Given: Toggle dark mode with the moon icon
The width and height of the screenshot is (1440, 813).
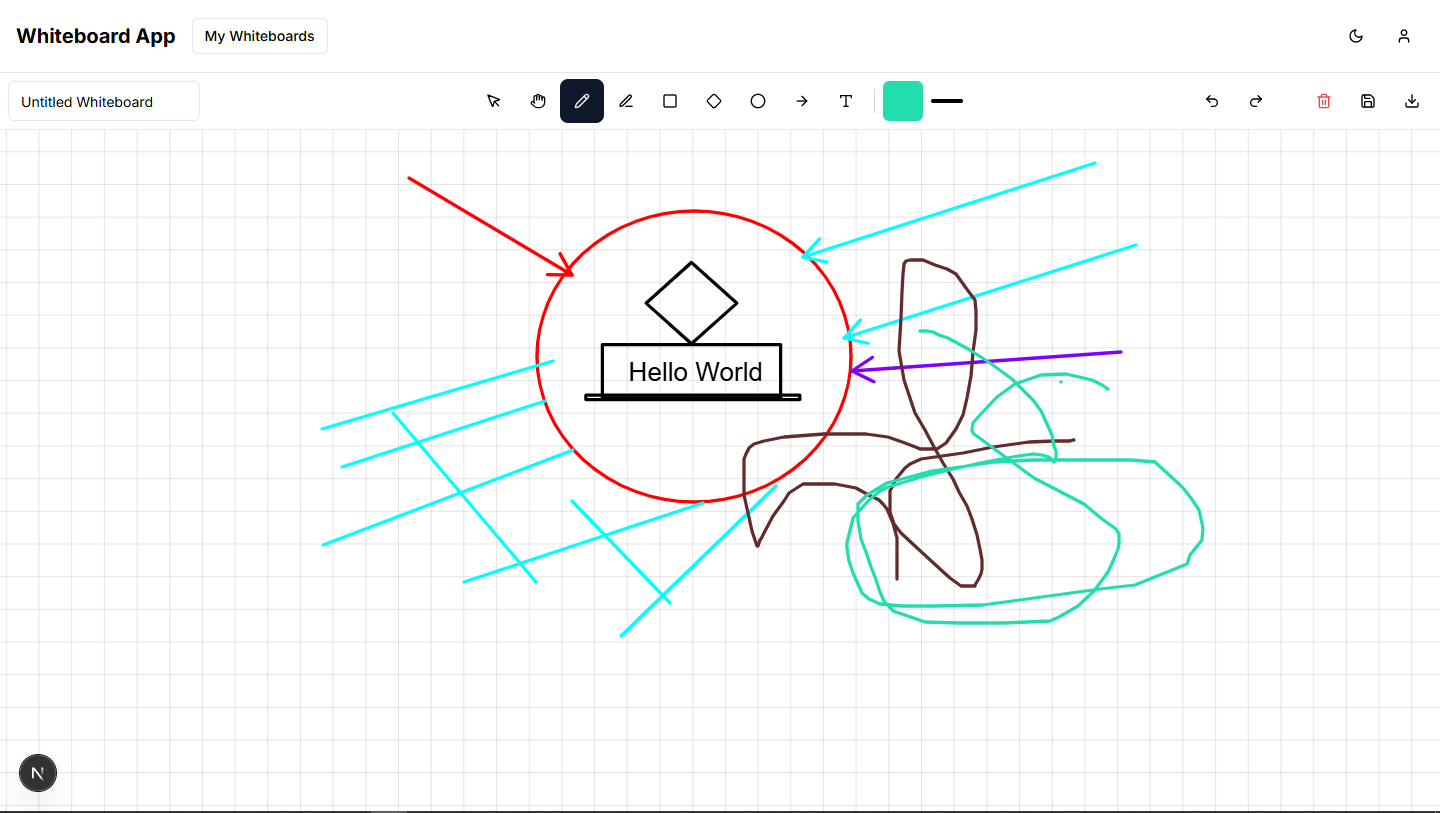Looking at the screenshot, I should tap(1356, 36).
